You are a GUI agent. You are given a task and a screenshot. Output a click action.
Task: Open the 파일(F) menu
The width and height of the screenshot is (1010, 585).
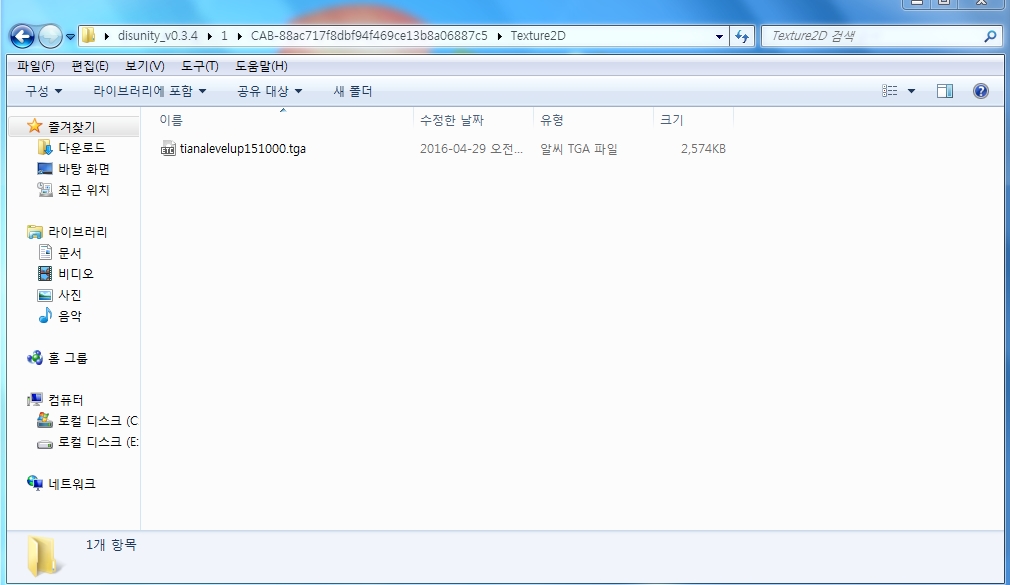point(35,66)
